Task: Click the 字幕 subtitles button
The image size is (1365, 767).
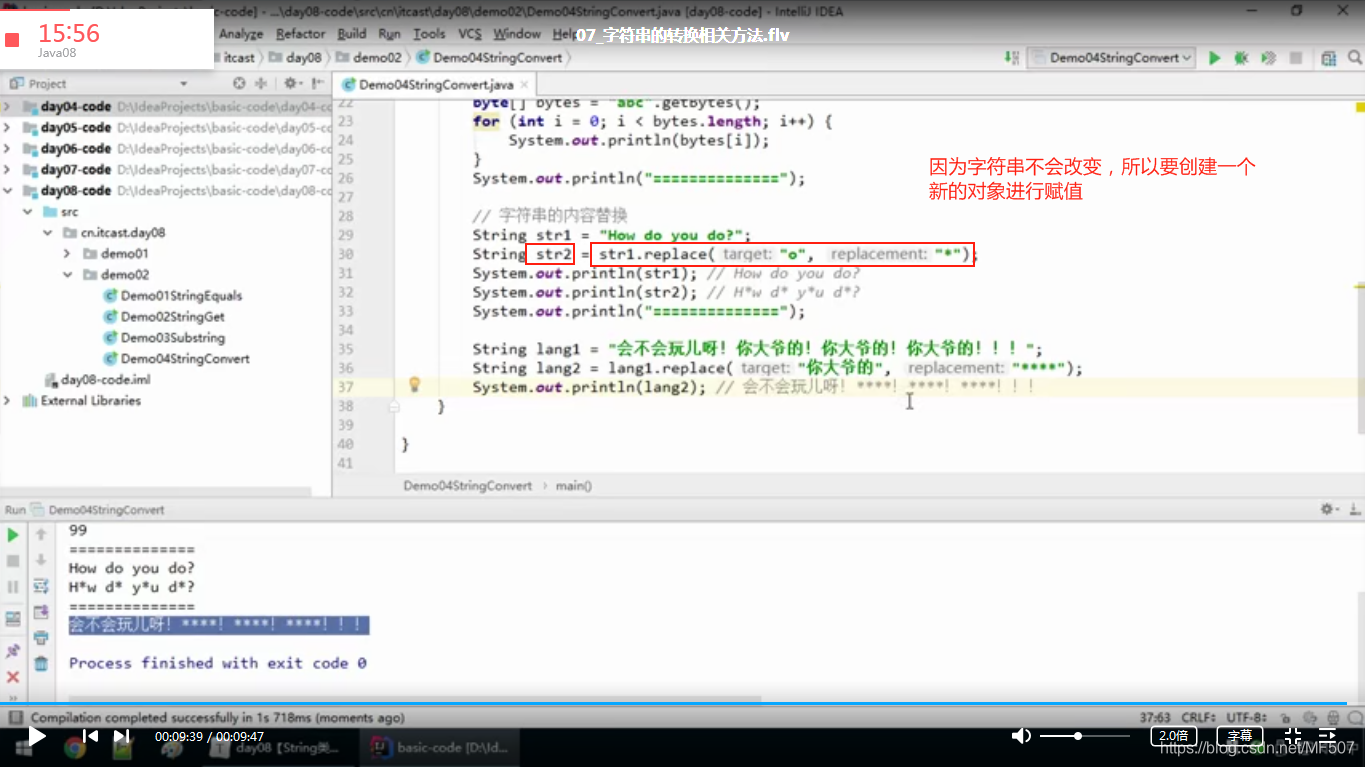Action: point(1239,736)
